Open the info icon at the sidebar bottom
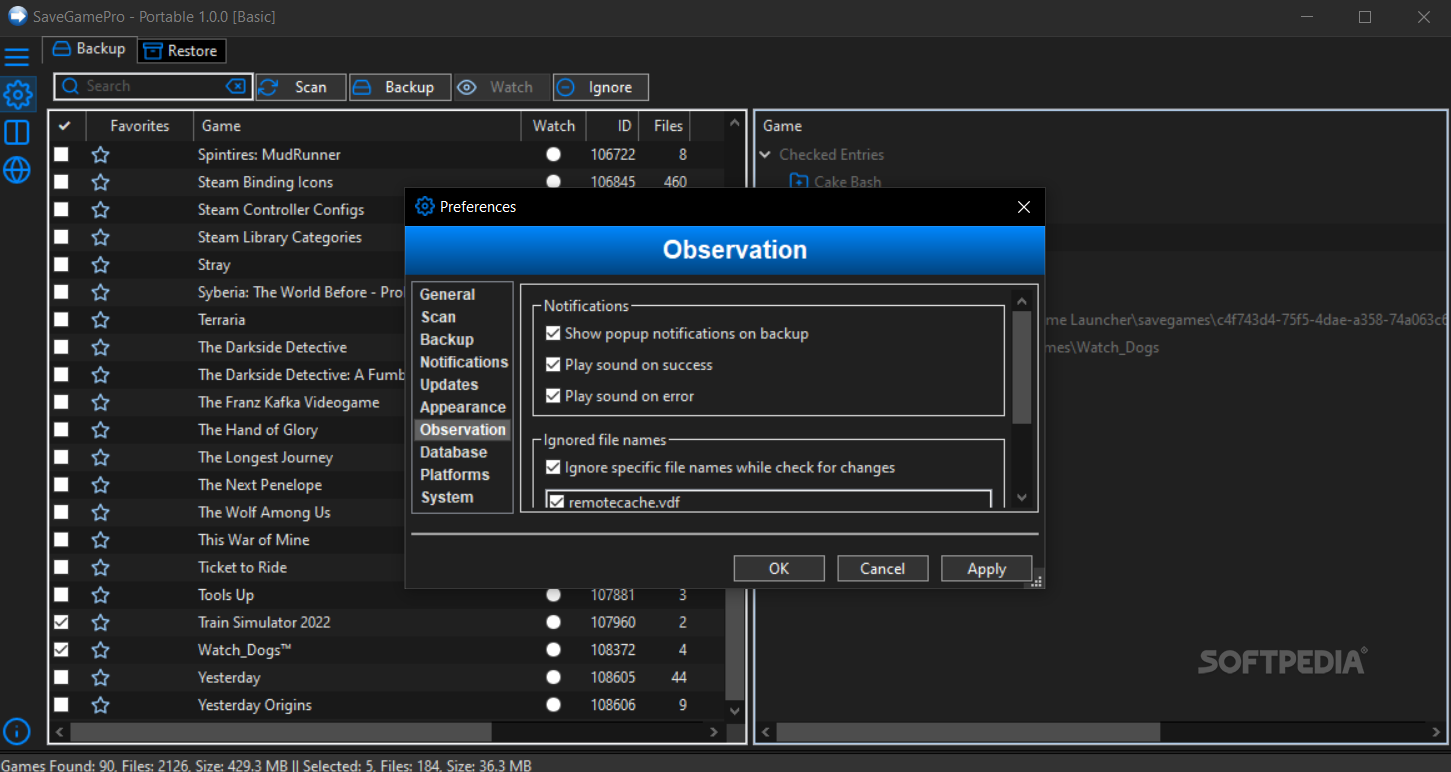 16,731
